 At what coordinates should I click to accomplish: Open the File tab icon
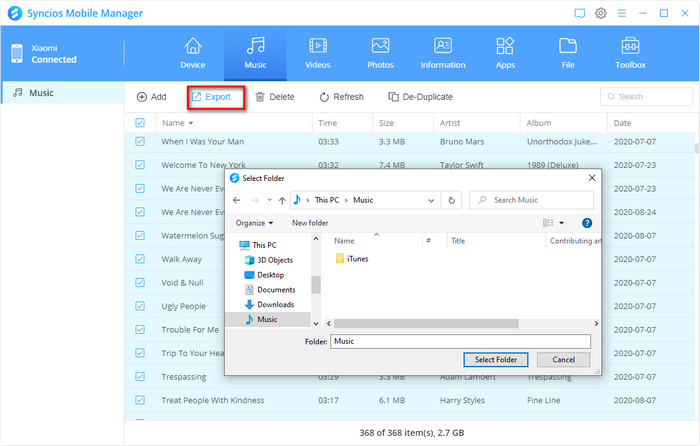(568, 46)
